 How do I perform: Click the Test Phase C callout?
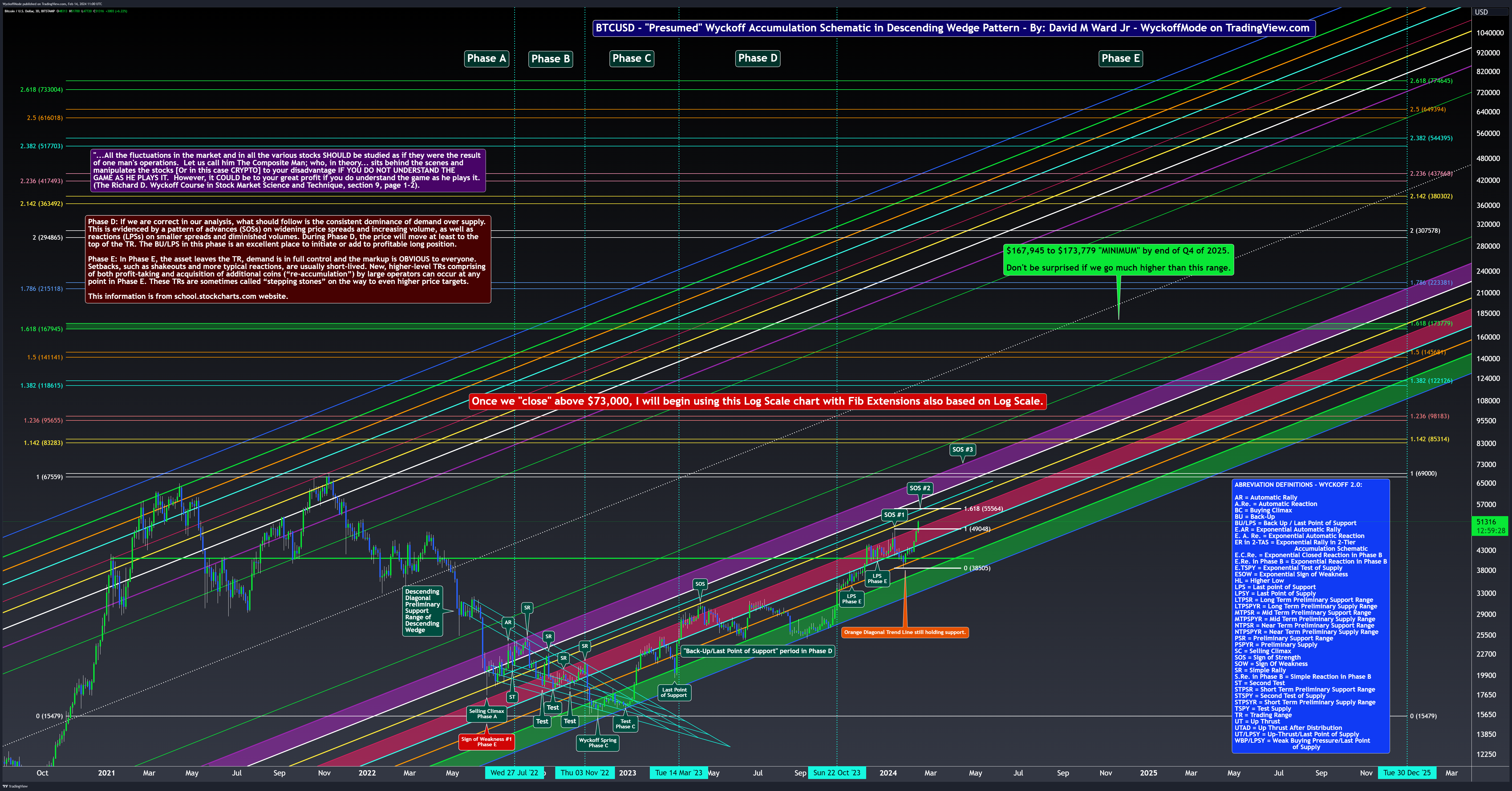coord(625,724)
